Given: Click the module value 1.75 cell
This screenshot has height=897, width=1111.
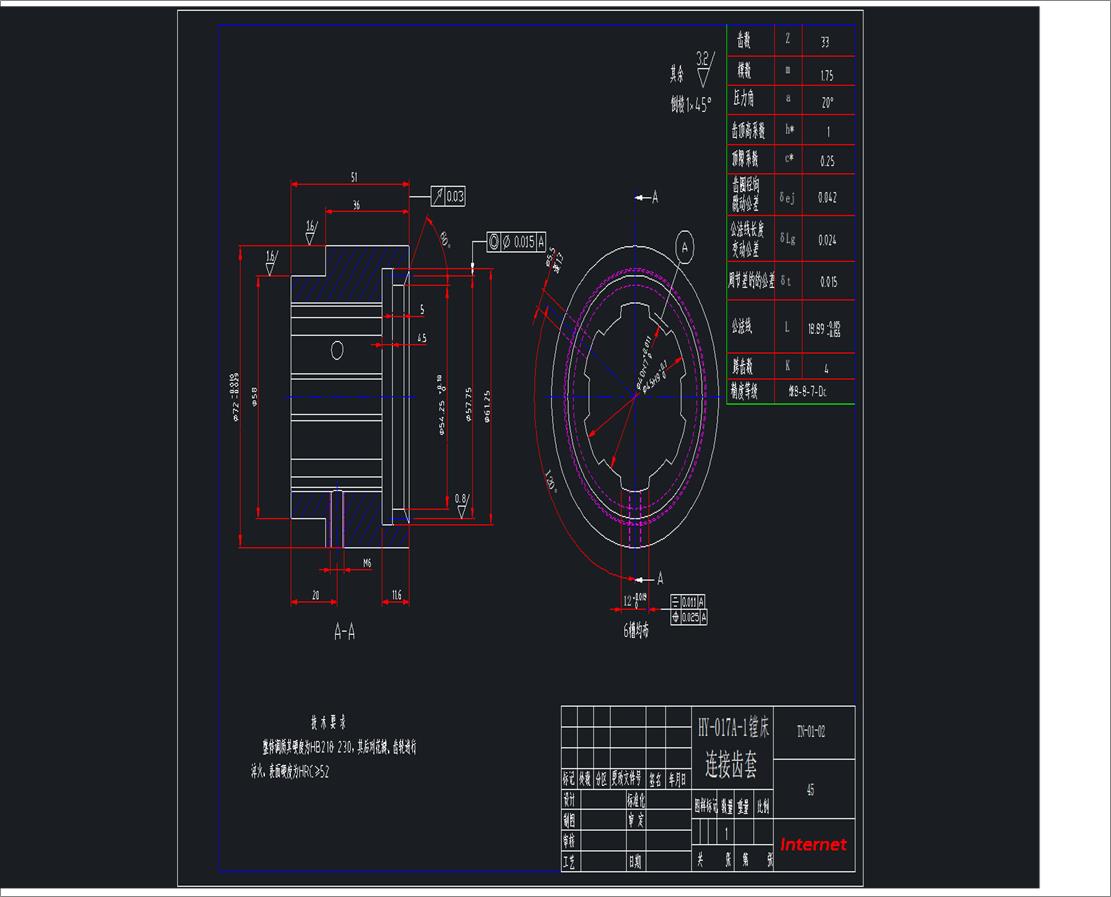Looking at the screenshot, I should click(828, 71).
